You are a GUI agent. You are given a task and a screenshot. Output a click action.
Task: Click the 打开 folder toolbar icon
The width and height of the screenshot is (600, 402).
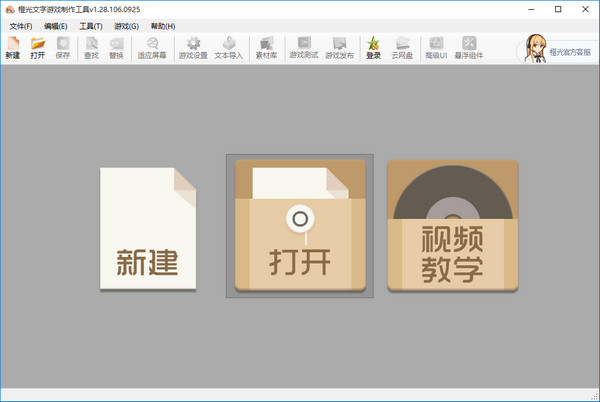(38, 48)
